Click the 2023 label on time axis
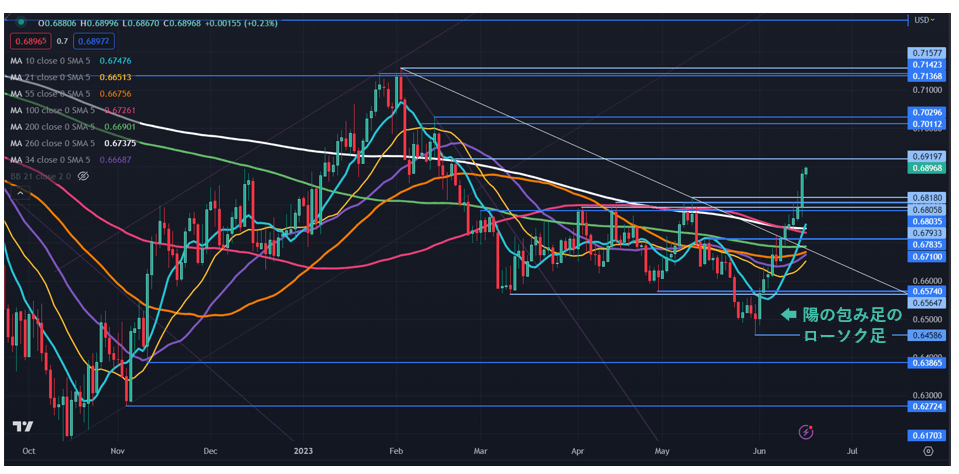 303,451
